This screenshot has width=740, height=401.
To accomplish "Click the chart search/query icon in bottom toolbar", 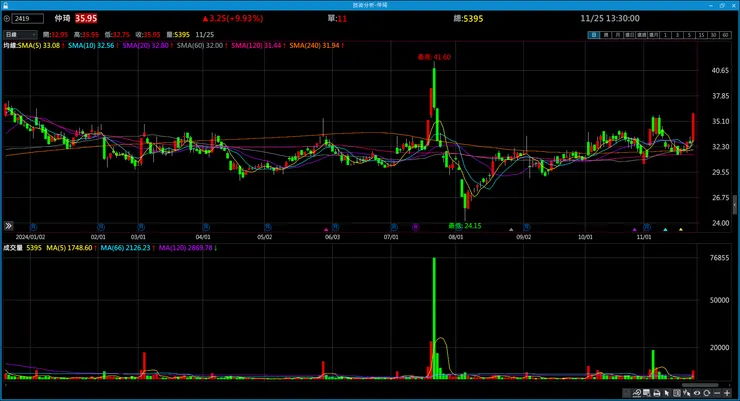I will point(647,393).
